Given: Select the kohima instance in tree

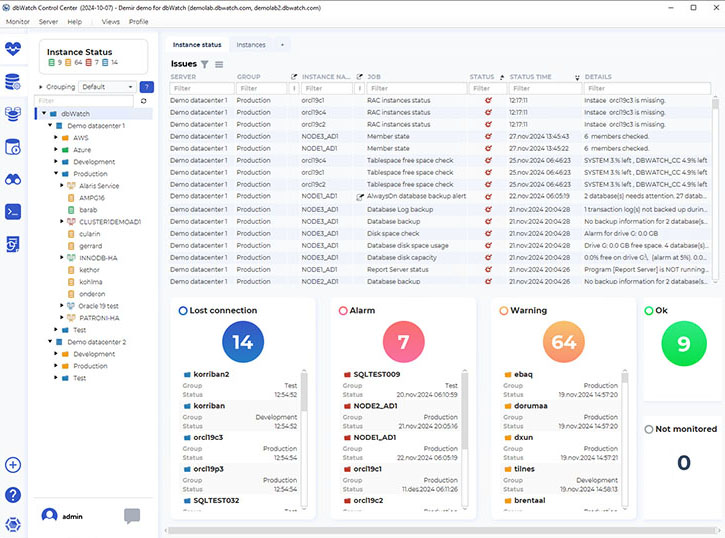Looking at the screenshot, I should [91, 281].
